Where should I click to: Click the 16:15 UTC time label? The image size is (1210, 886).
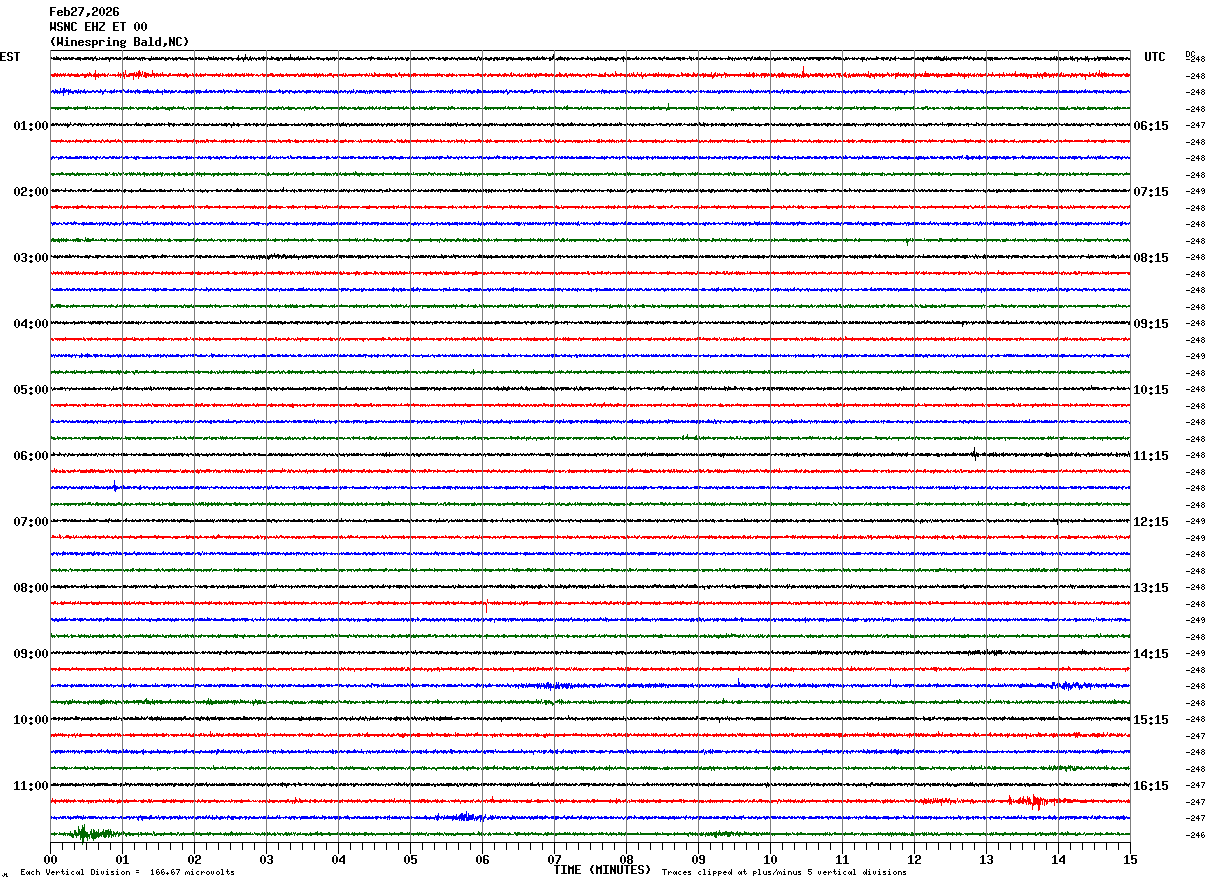pos(1151,786)
